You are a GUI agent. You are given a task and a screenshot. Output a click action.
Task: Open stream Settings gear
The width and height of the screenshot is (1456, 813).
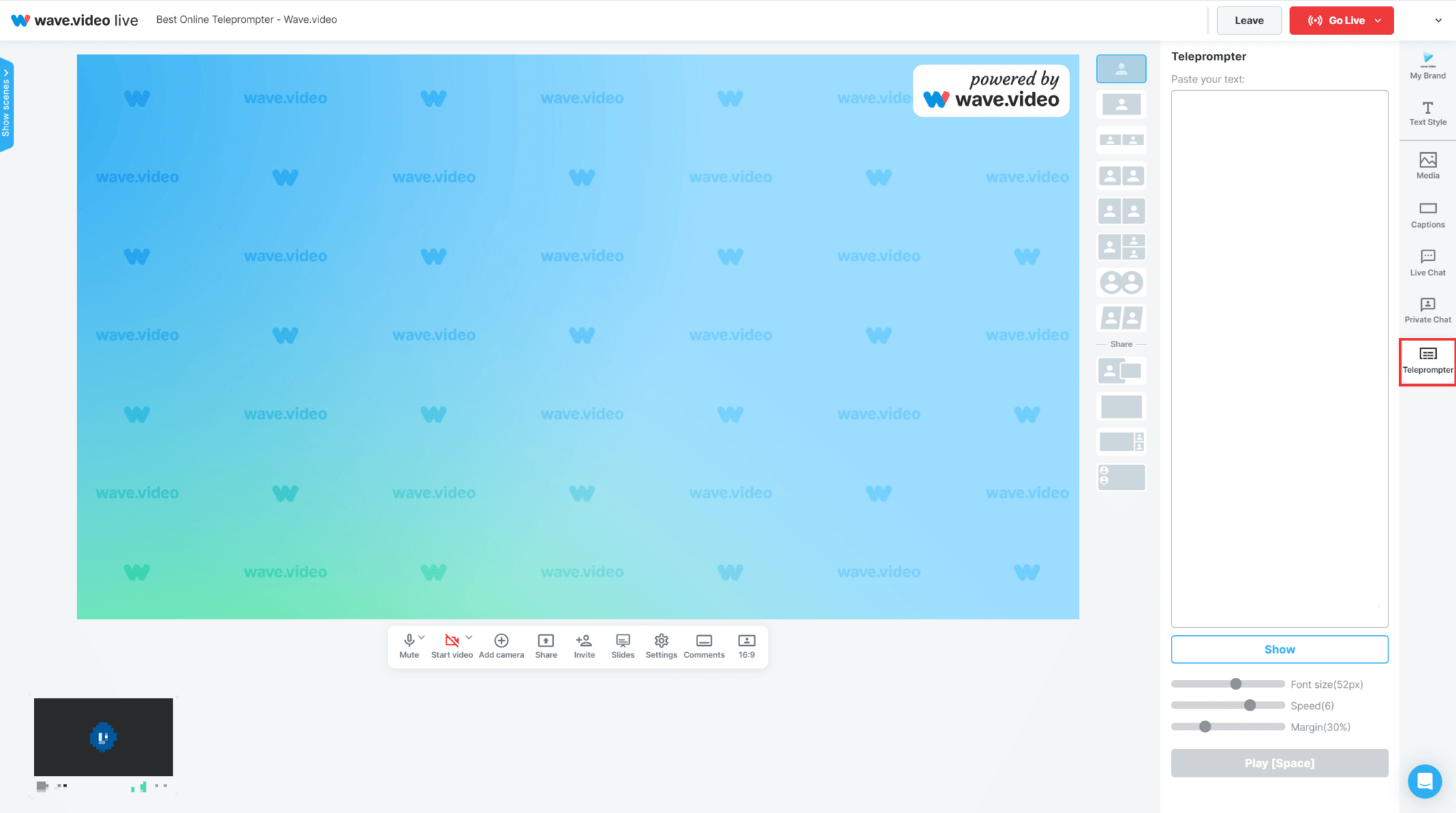point(661,645)
